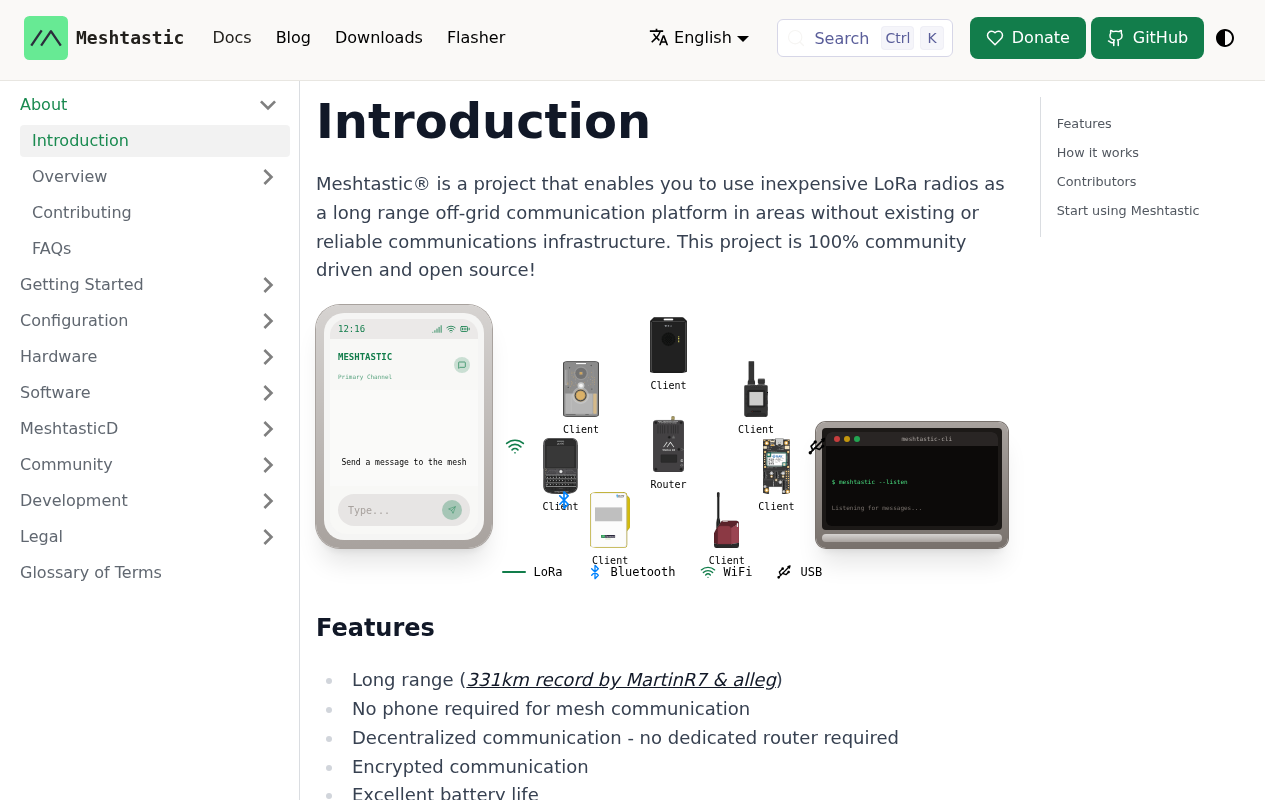Click the red antenna client device

coord(726,520)
